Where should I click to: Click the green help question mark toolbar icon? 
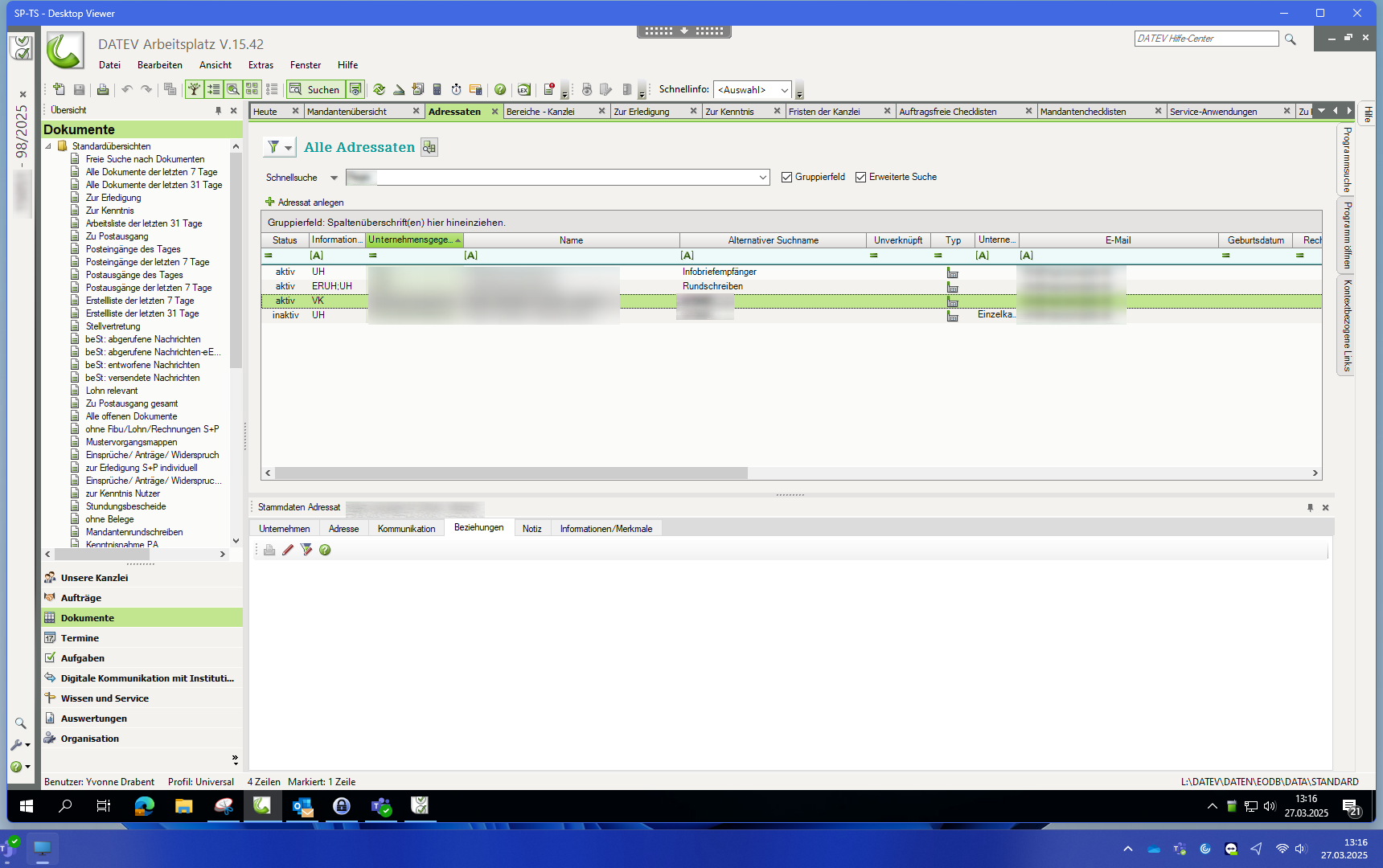point(500,90)
